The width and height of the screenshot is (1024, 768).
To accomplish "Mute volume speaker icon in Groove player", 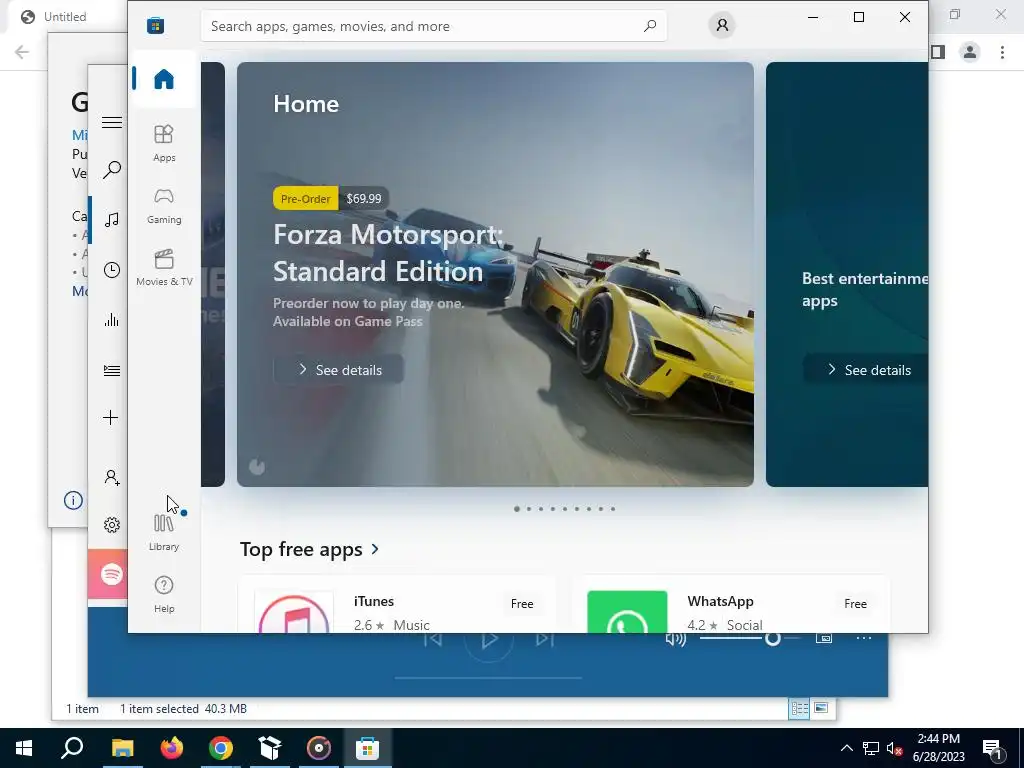I will click(x=675, y=639).
